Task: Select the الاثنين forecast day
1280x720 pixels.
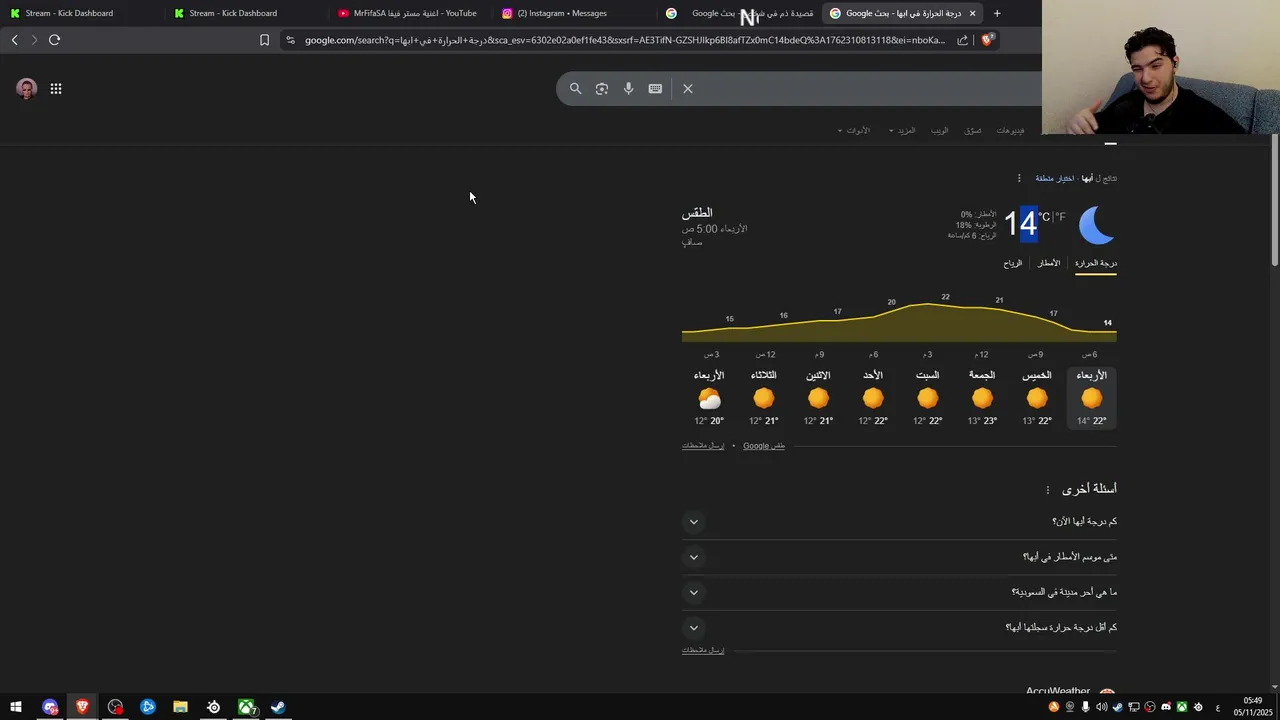Action: pos(818,397)
